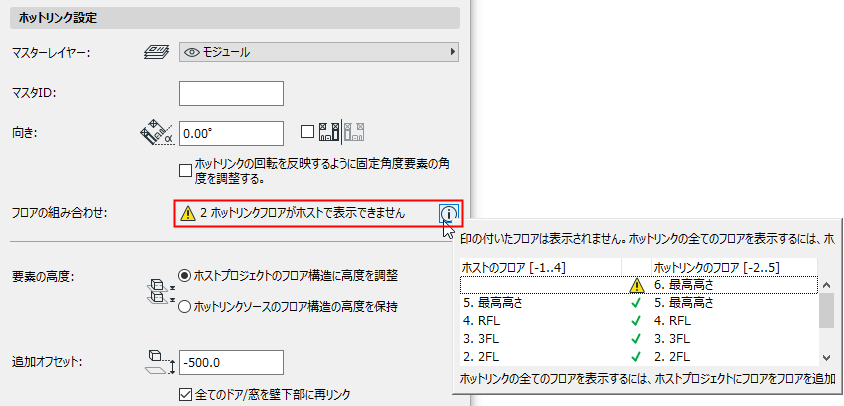Image resolution: width=844 pixels, height=406 pixels.
Task: Click the info (i) button for floor matching
Action: (x=448, y=214)
